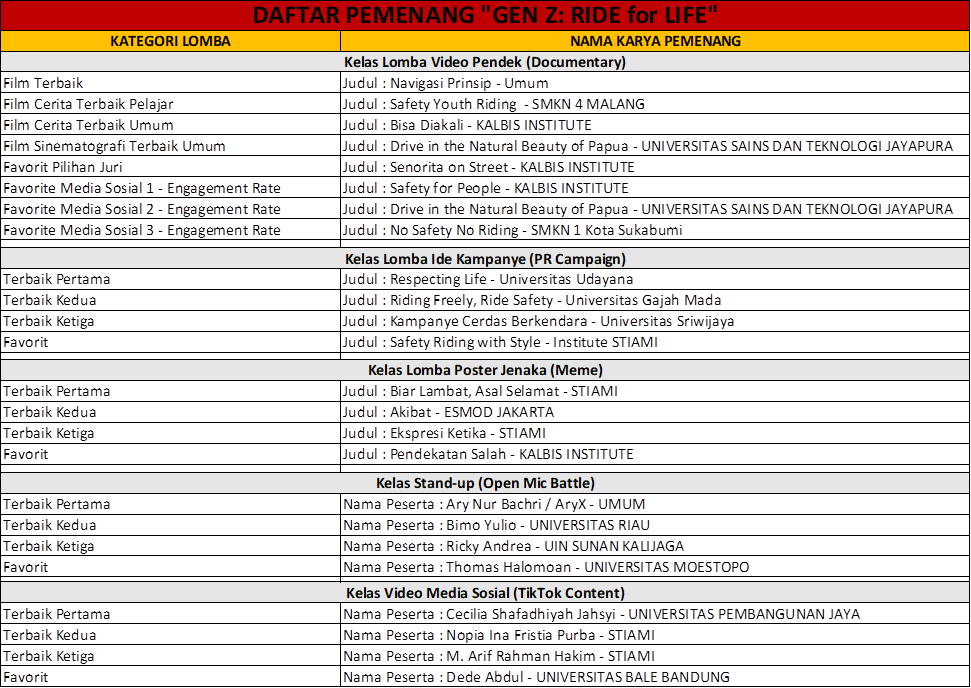971x688 pixels.
Task: Select Terbaik Ketiga in the PR Campaign section
Action: pos(170,321)
